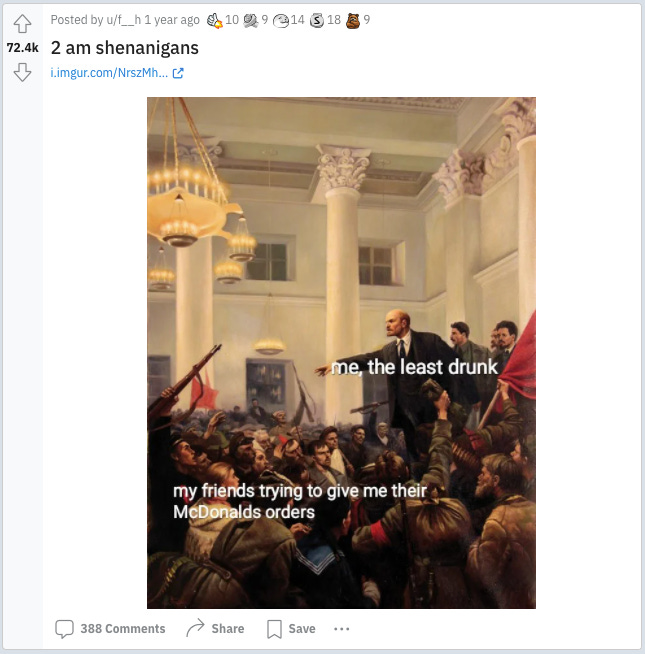Open user u/f__h profile
The image size is (645, 654).
[x=124, y=20]
